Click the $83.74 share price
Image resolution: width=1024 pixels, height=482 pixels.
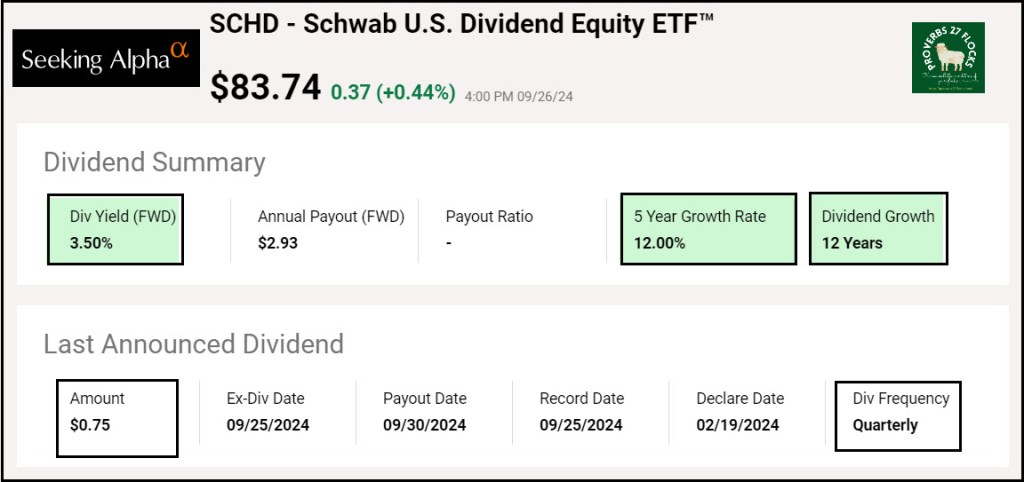click(x=265, y=88)
